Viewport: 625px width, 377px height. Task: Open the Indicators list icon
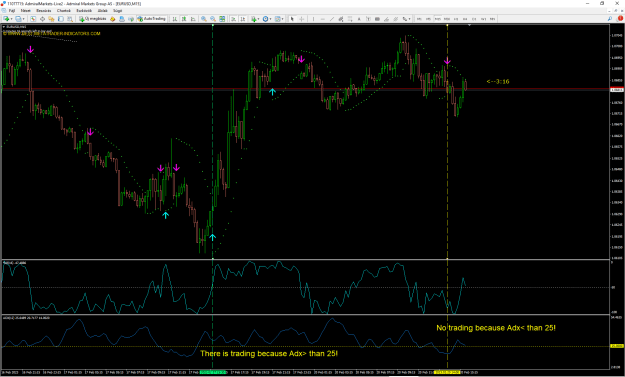(254, 19)
